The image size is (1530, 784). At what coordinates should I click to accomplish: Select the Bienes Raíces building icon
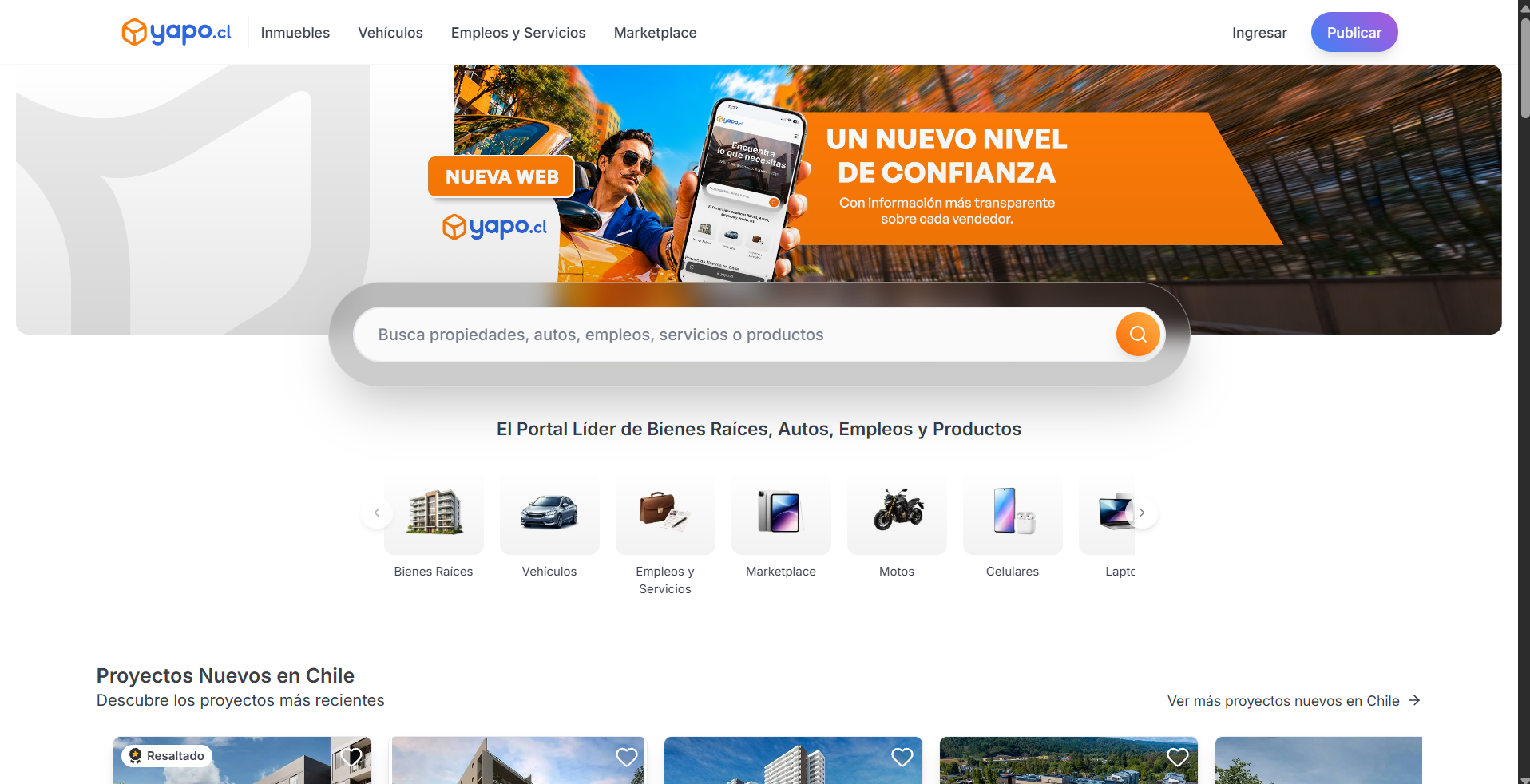tap(434, 513)
